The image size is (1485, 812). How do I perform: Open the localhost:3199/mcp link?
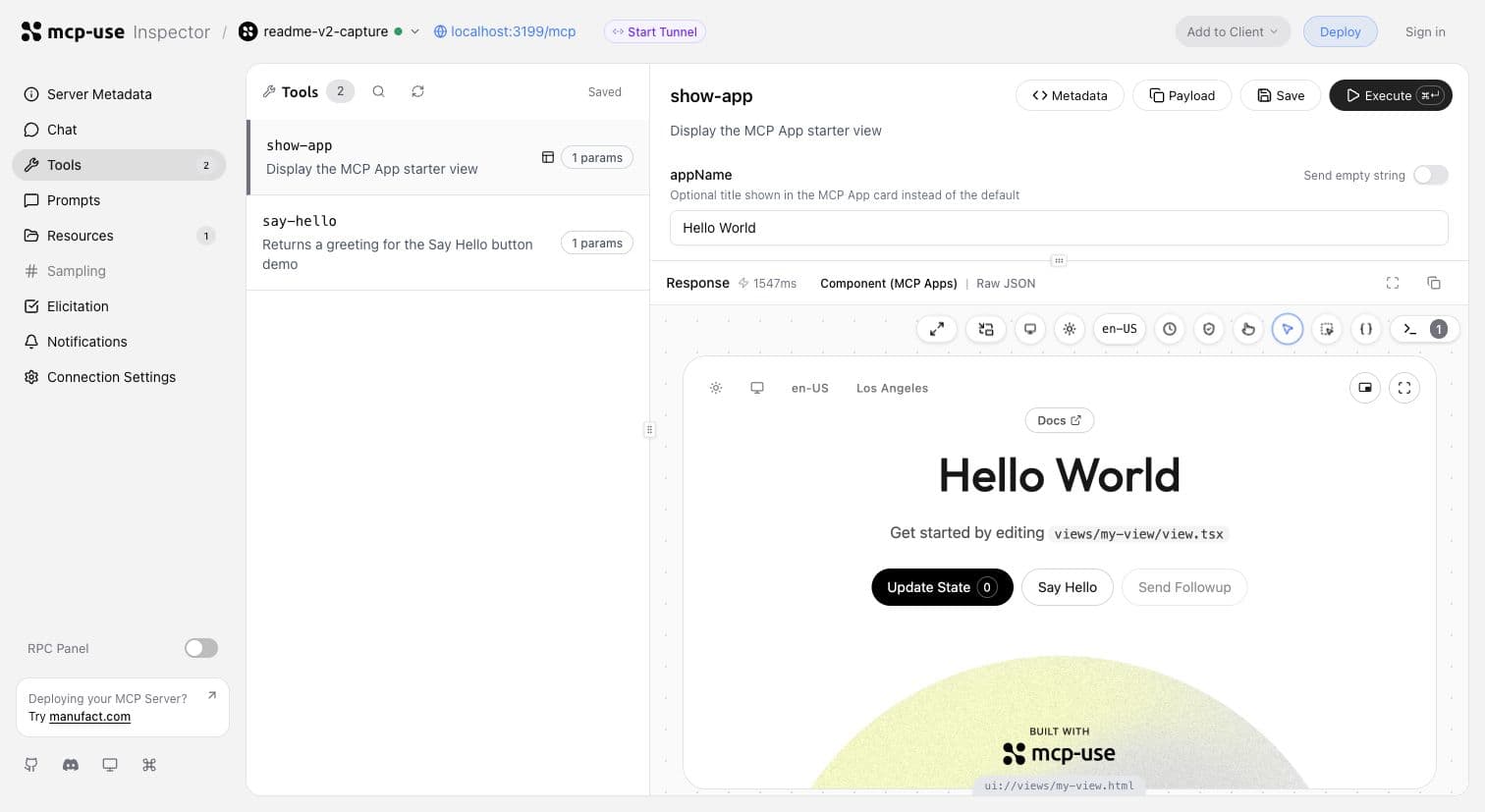pyautogui.click(x=505, y=31)
